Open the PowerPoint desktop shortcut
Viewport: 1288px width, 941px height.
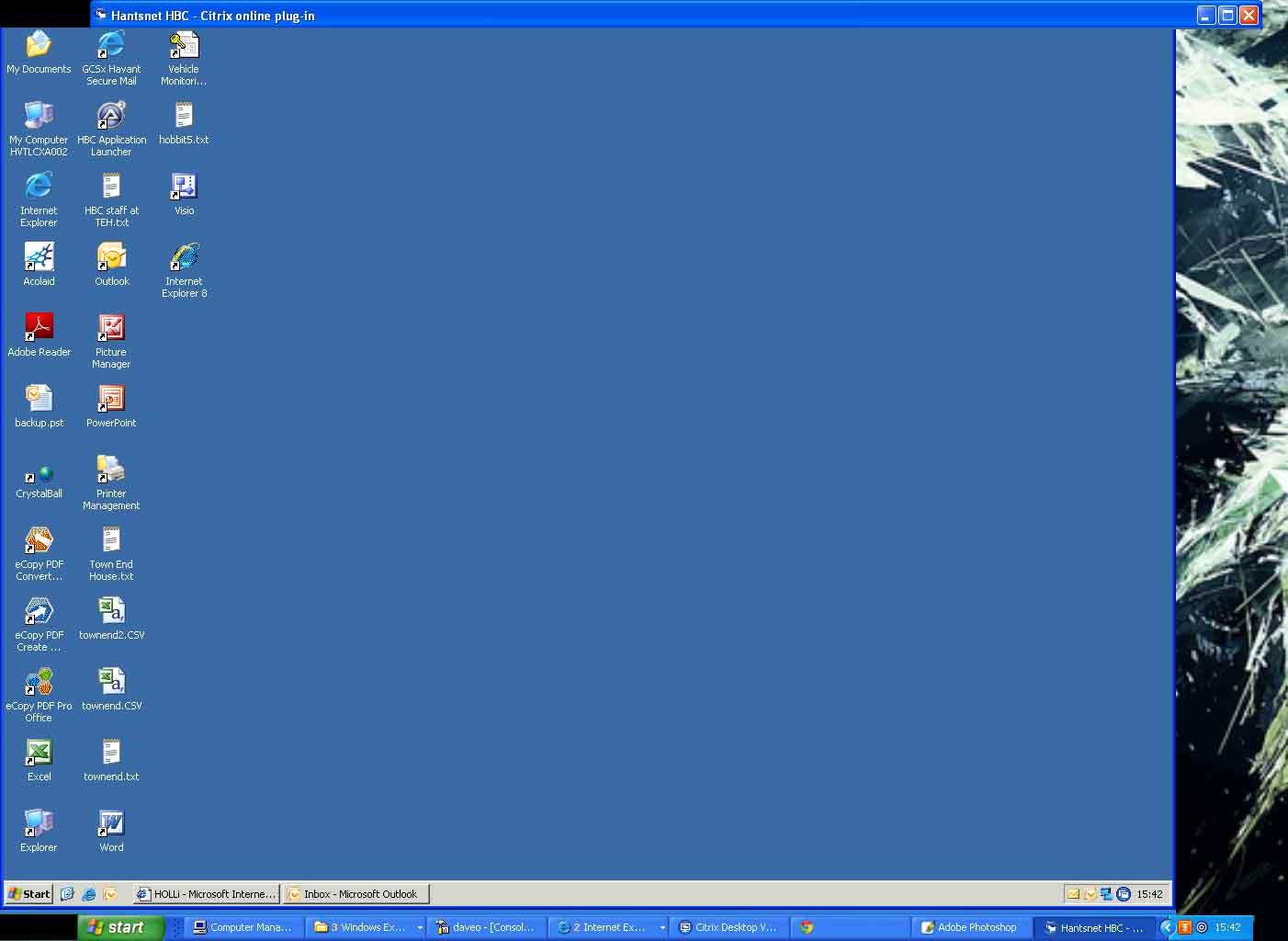[111, 399]
